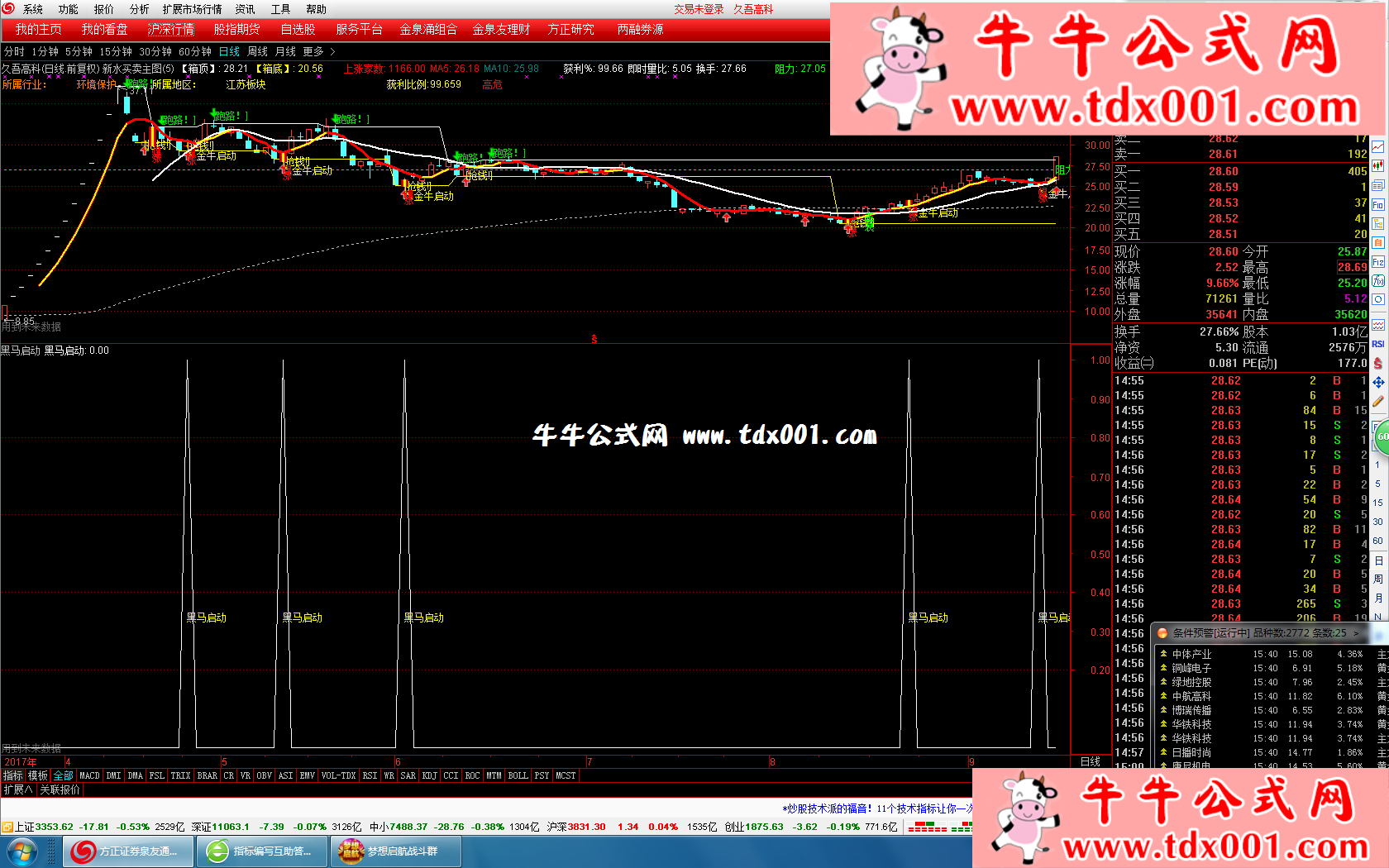Viewport: 1389px width, 868px height.
Task: Select the 日线 daily period
Action: coord(229,51)
